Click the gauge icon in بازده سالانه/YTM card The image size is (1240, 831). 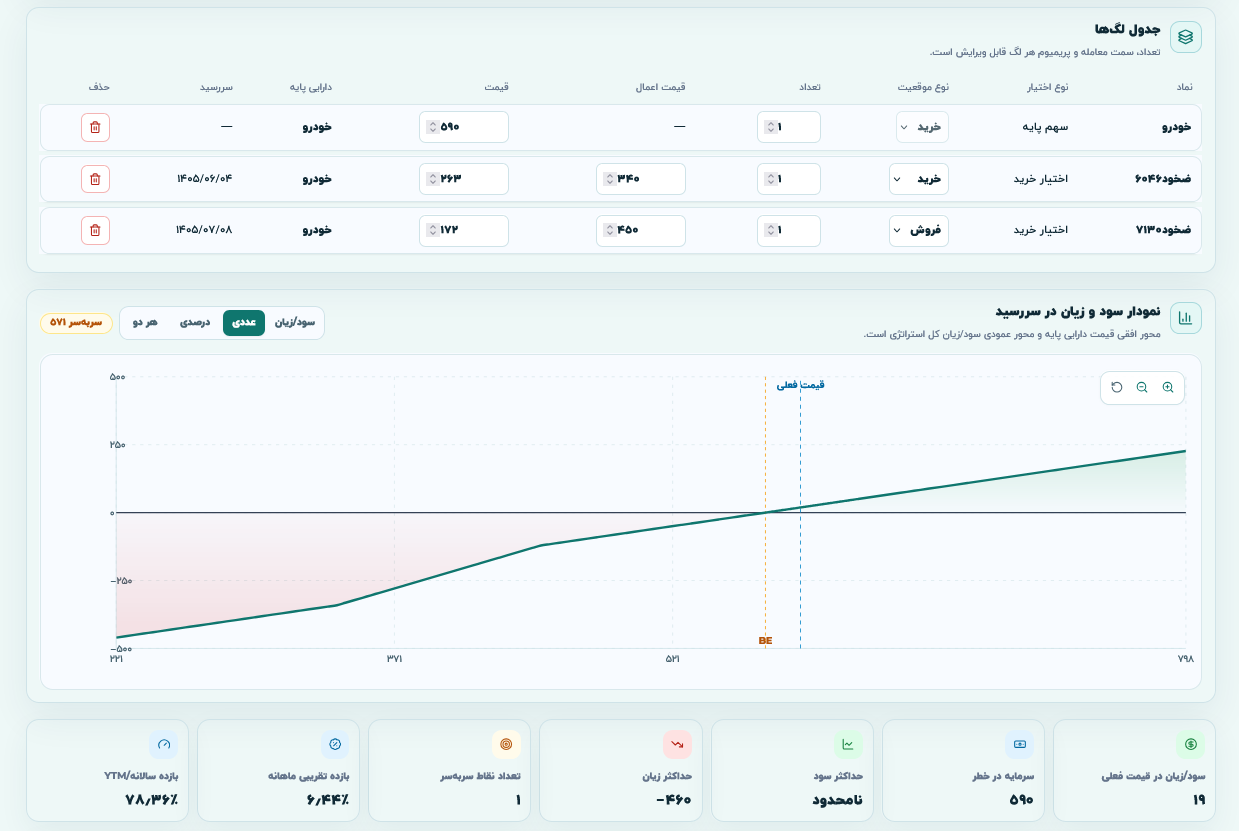(x=164, y=744)
